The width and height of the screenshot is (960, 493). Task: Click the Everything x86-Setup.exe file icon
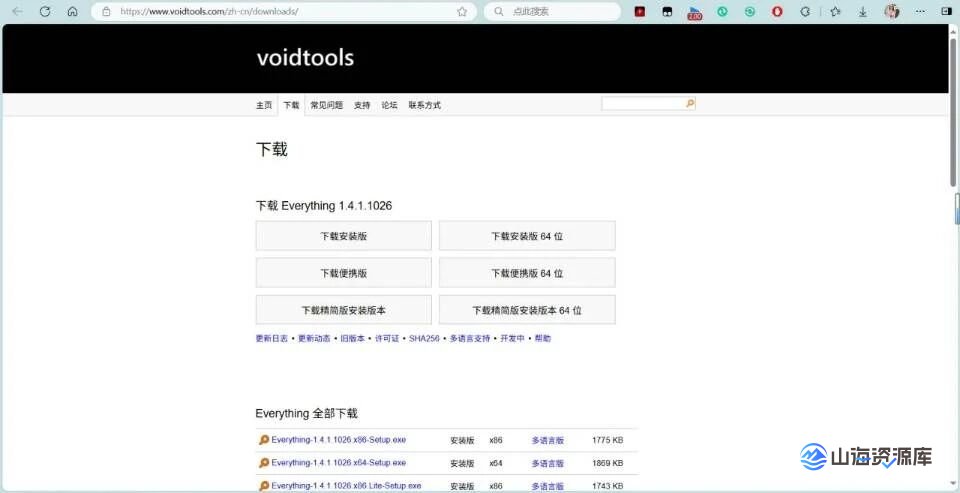click(x=264, y=440)
